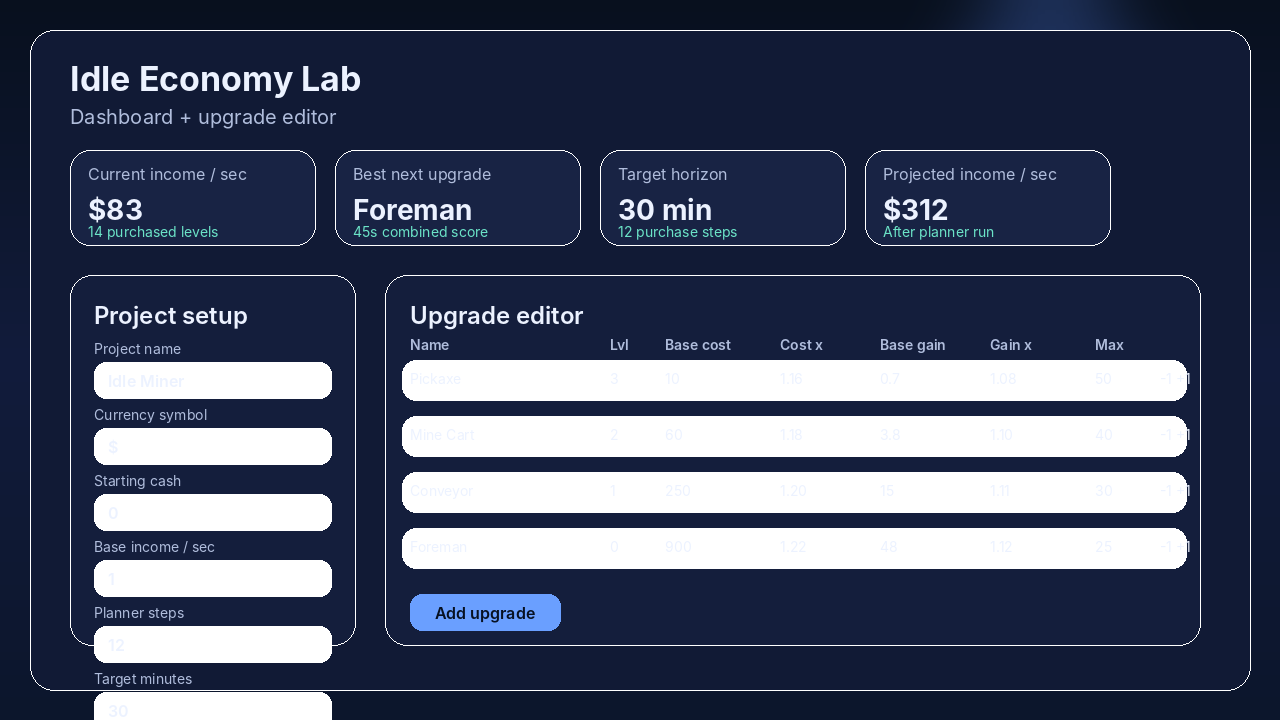1280x720 pixels.
Task: Edit the Base income / sec field
Action: (213, 579)
